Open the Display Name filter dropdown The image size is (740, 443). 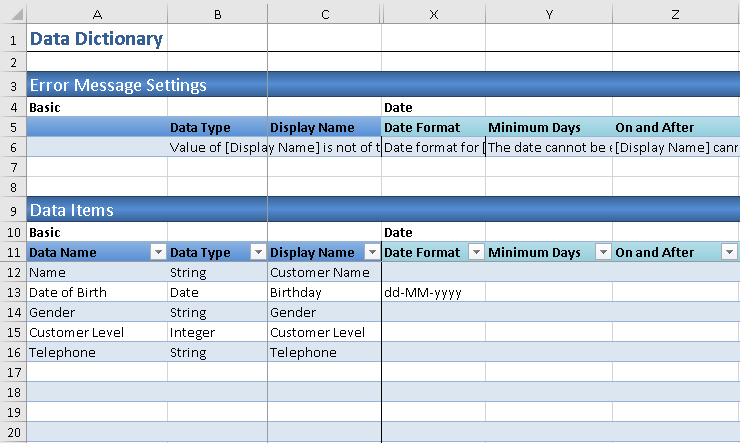(x=371, y=253)
